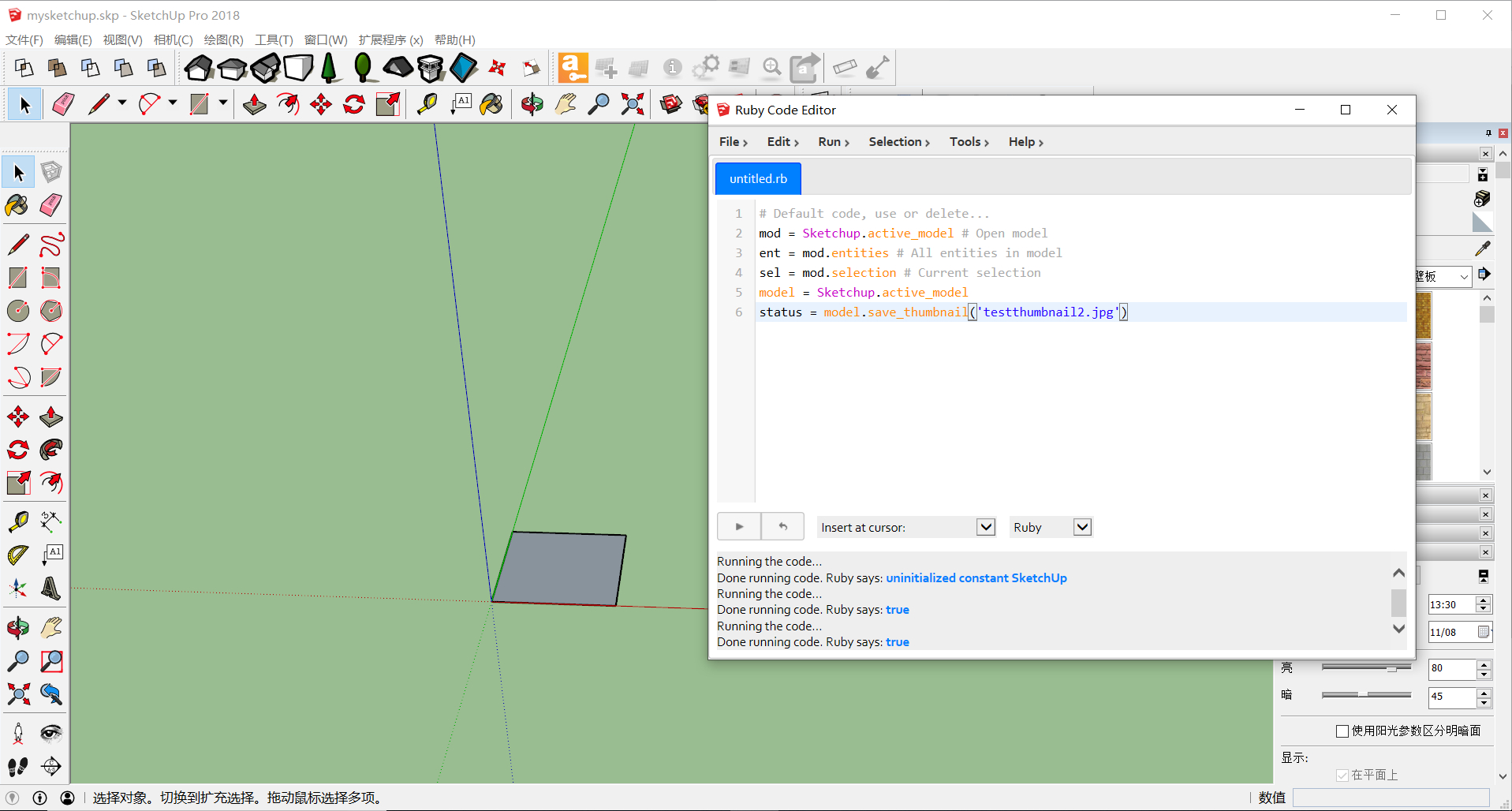The height and width of the screenshot is (811, 1512).
Task: Activate the Look Around eye tool
Action: (51, 734)
